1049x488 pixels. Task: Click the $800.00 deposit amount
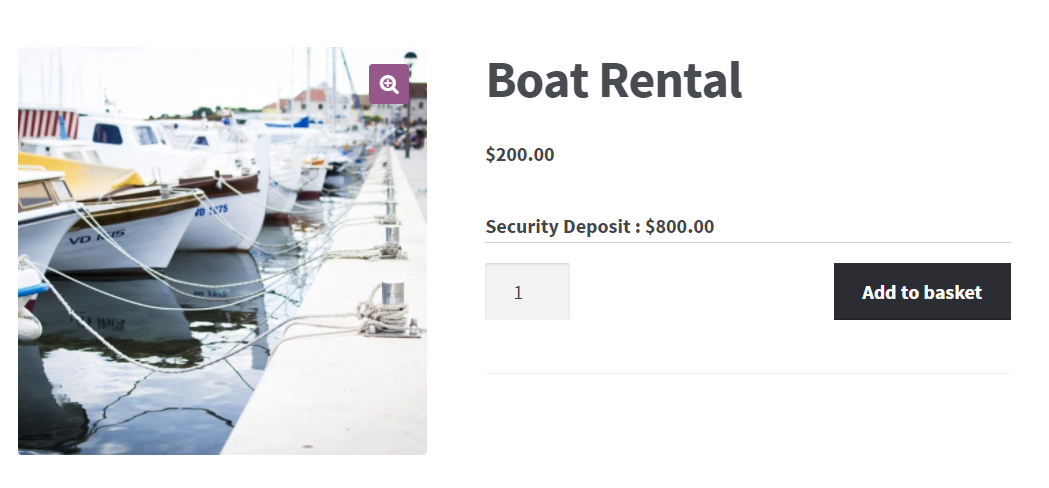pos(680,226)
